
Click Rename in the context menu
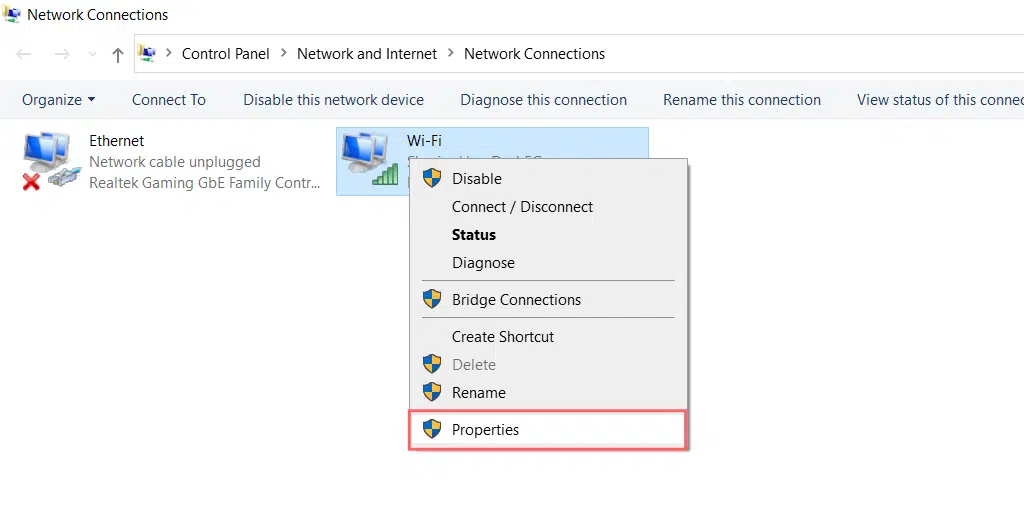478,393
